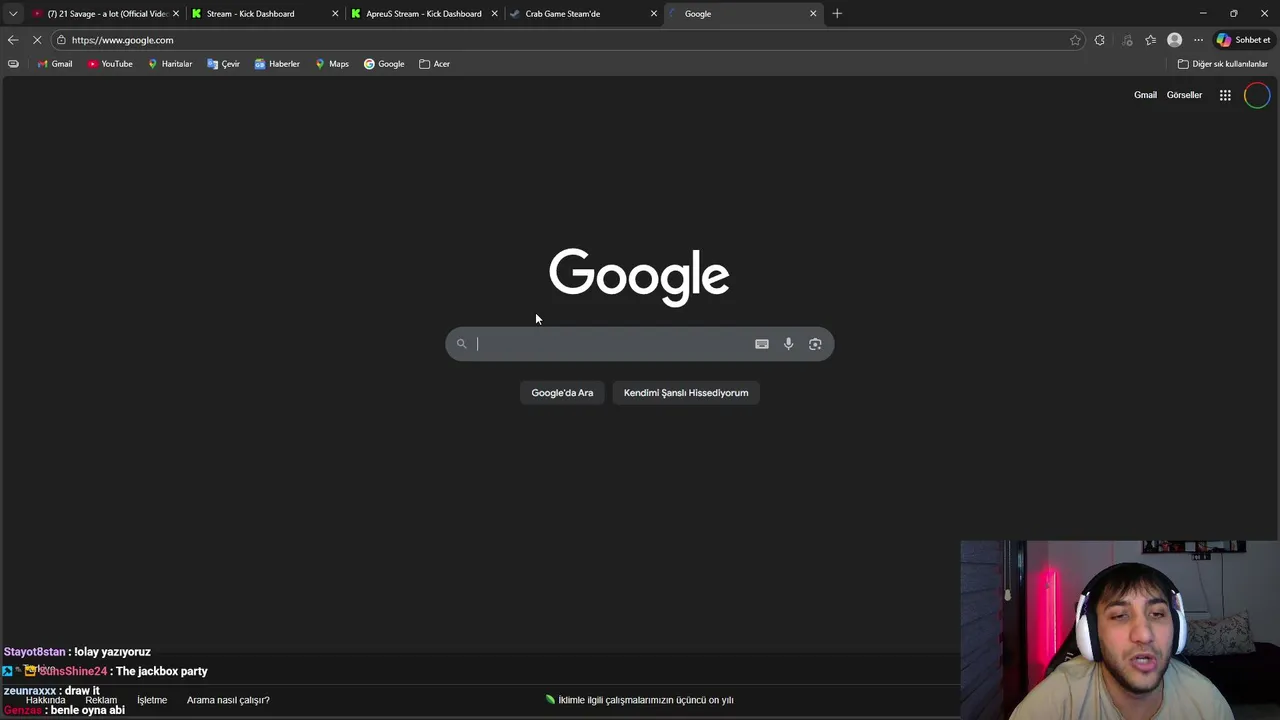Open the Favorites list icon in the toolbar
This screenshot has width=1280, height=720.
[x=1151, y=40]
